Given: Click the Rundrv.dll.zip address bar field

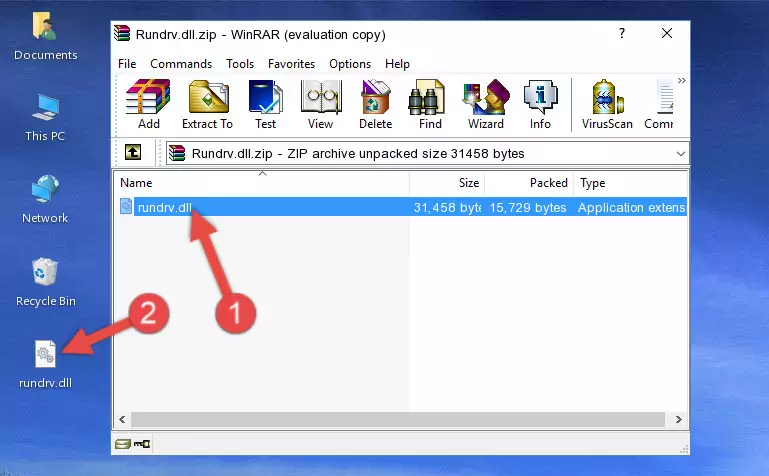Looking at the screenshot, I should 427,153.
